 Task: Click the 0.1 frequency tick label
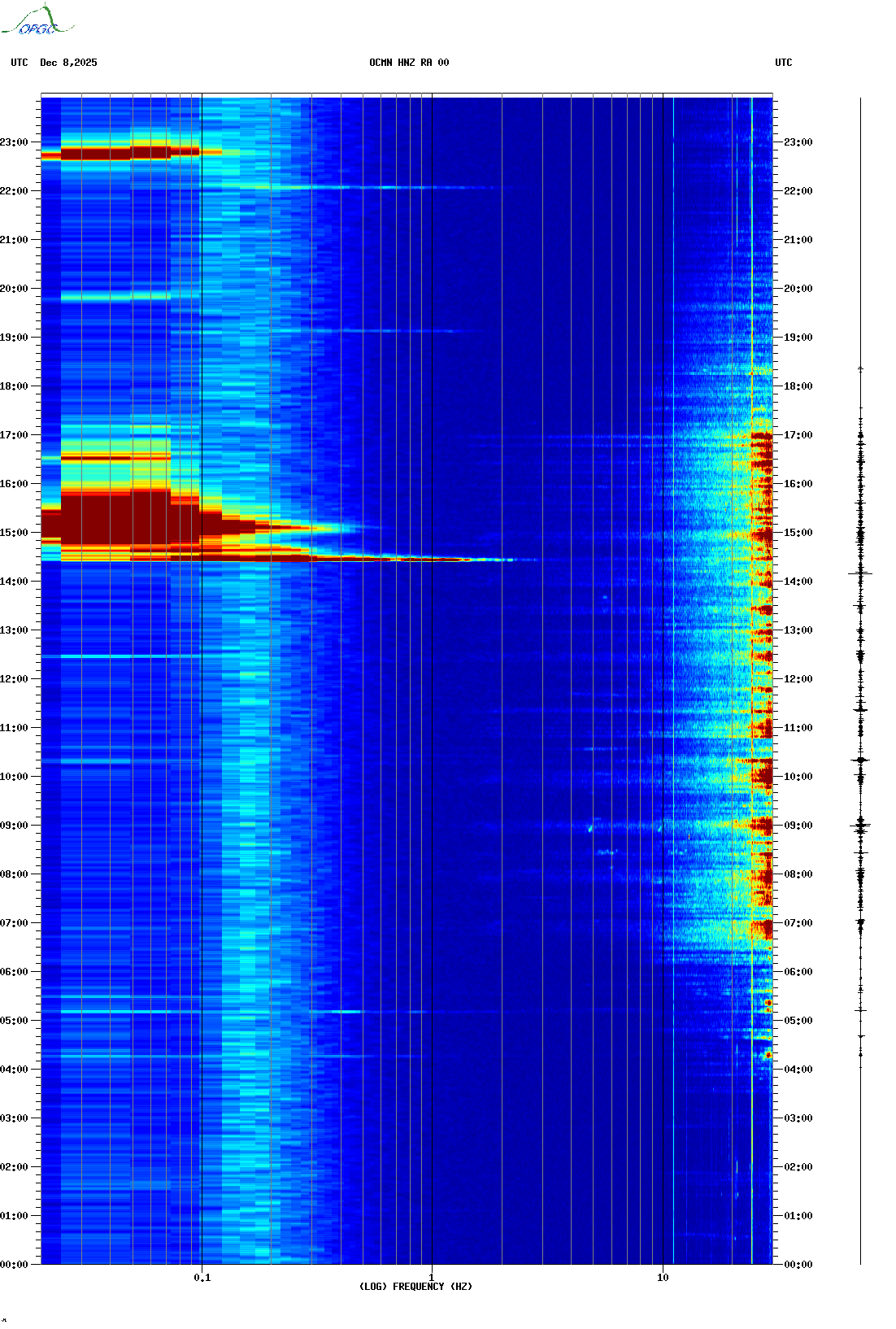[x=202, y=1277]
